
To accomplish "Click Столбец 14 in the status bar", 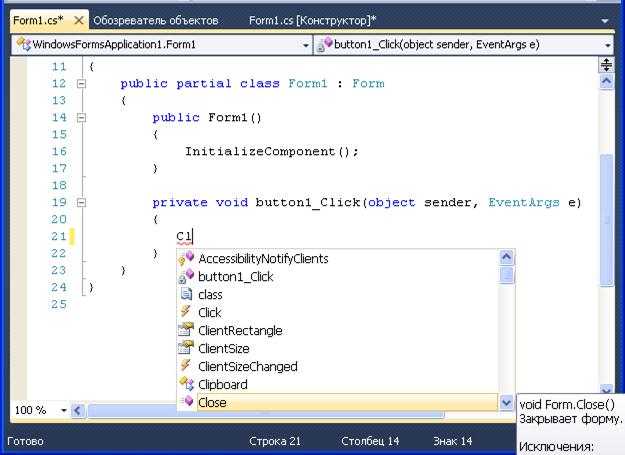I will tap(370, 441).
